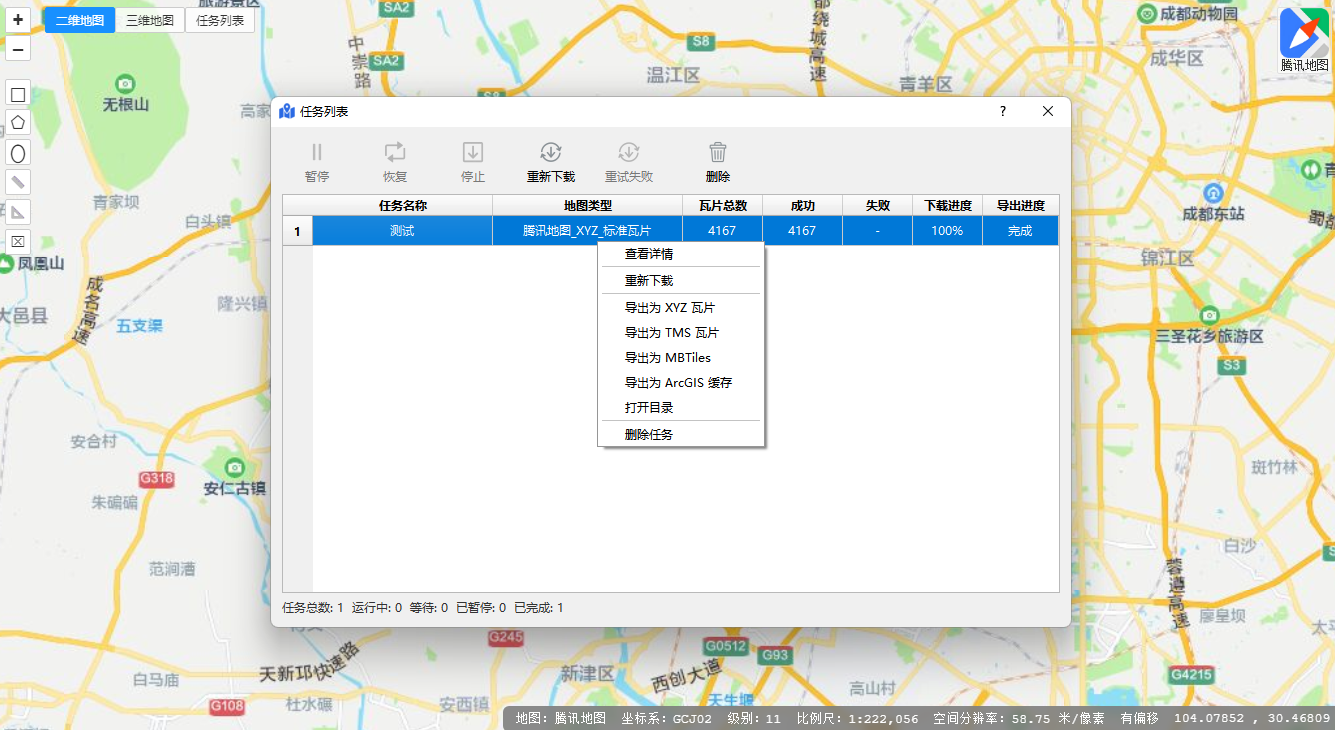This screenshot has width=1335, height=730.
Task: Click 级别: 11 in status bar
Action: [754, 718]
